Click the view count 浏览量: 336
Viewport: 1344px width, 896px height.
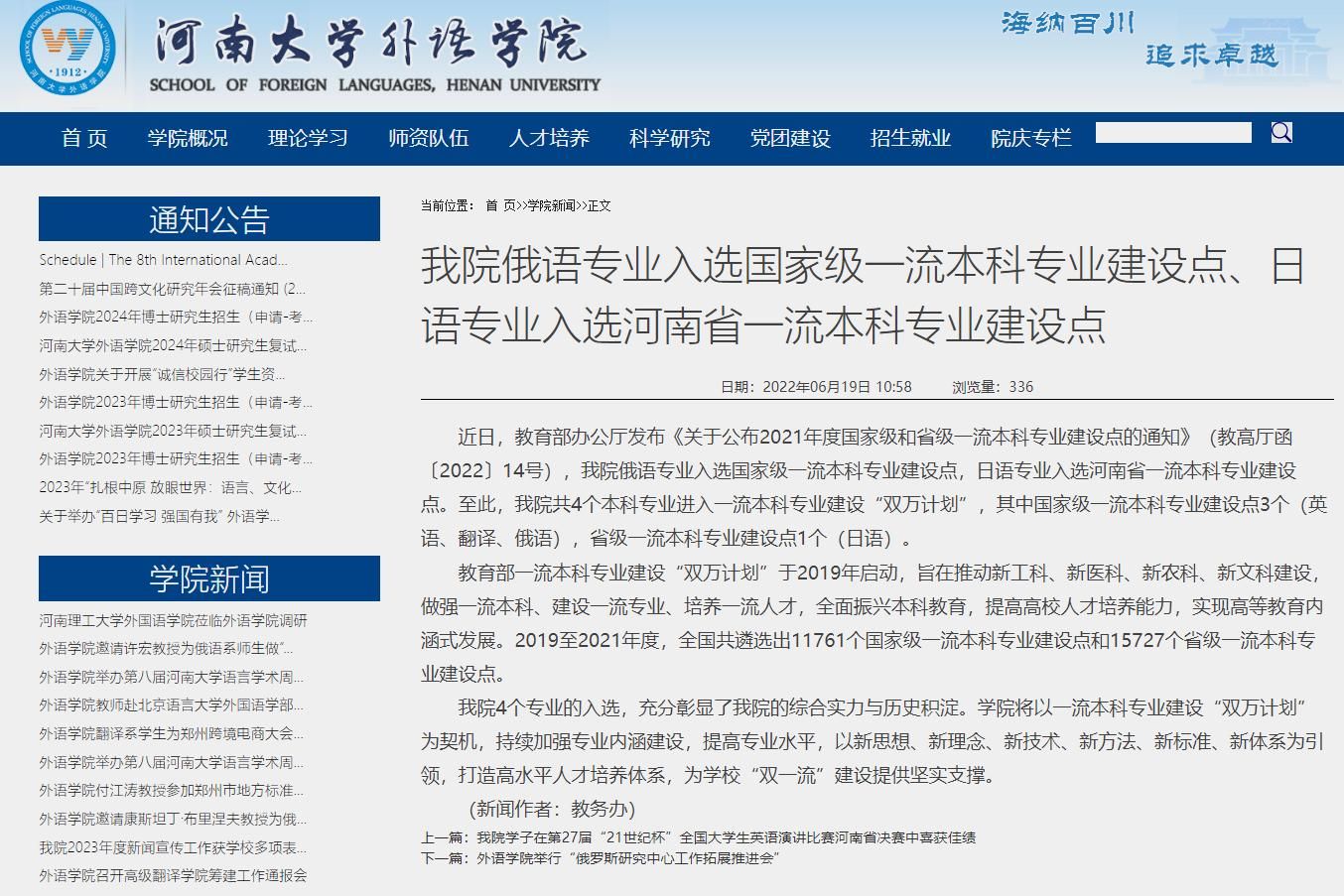pos(993,387)
